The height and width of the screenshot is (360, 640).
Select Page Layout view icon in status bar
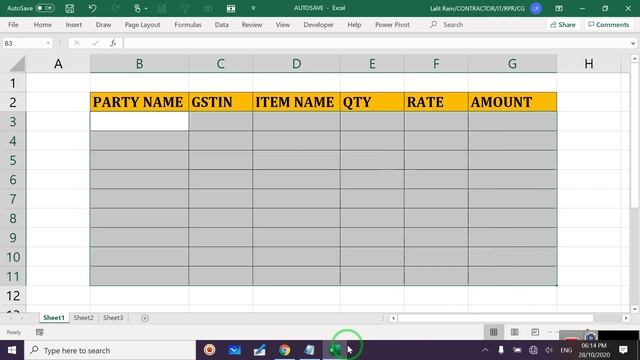click(x=515, y=332)
